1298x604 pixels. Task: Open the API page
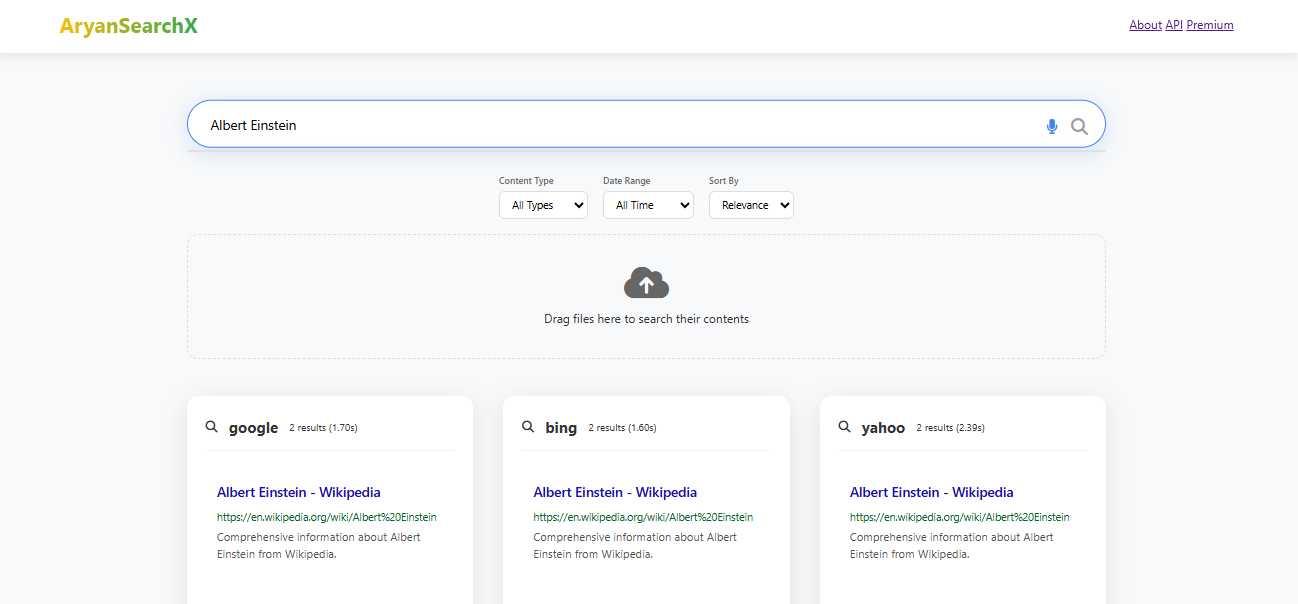tap(1173, 24)
